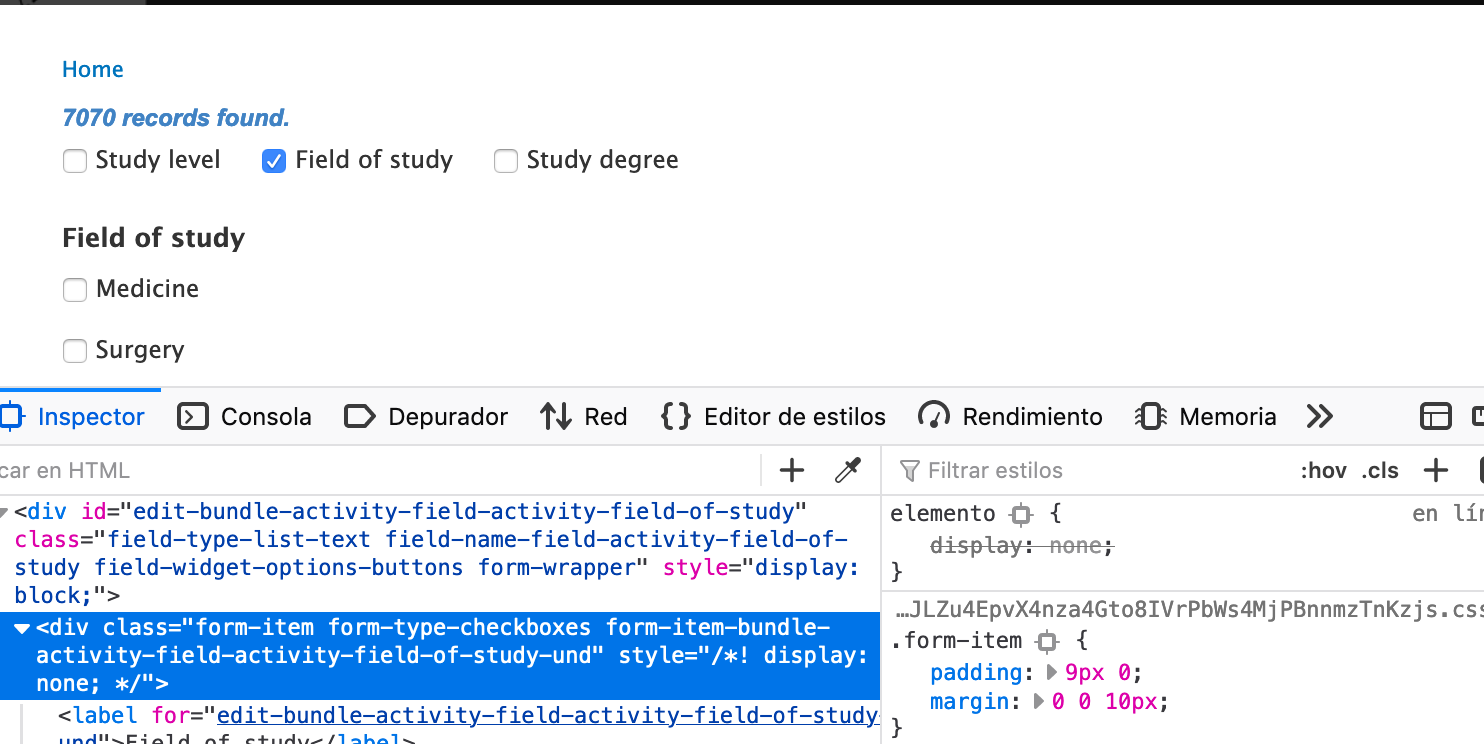Click the highlight icon next to .form-item

[x=1047, y=641]
